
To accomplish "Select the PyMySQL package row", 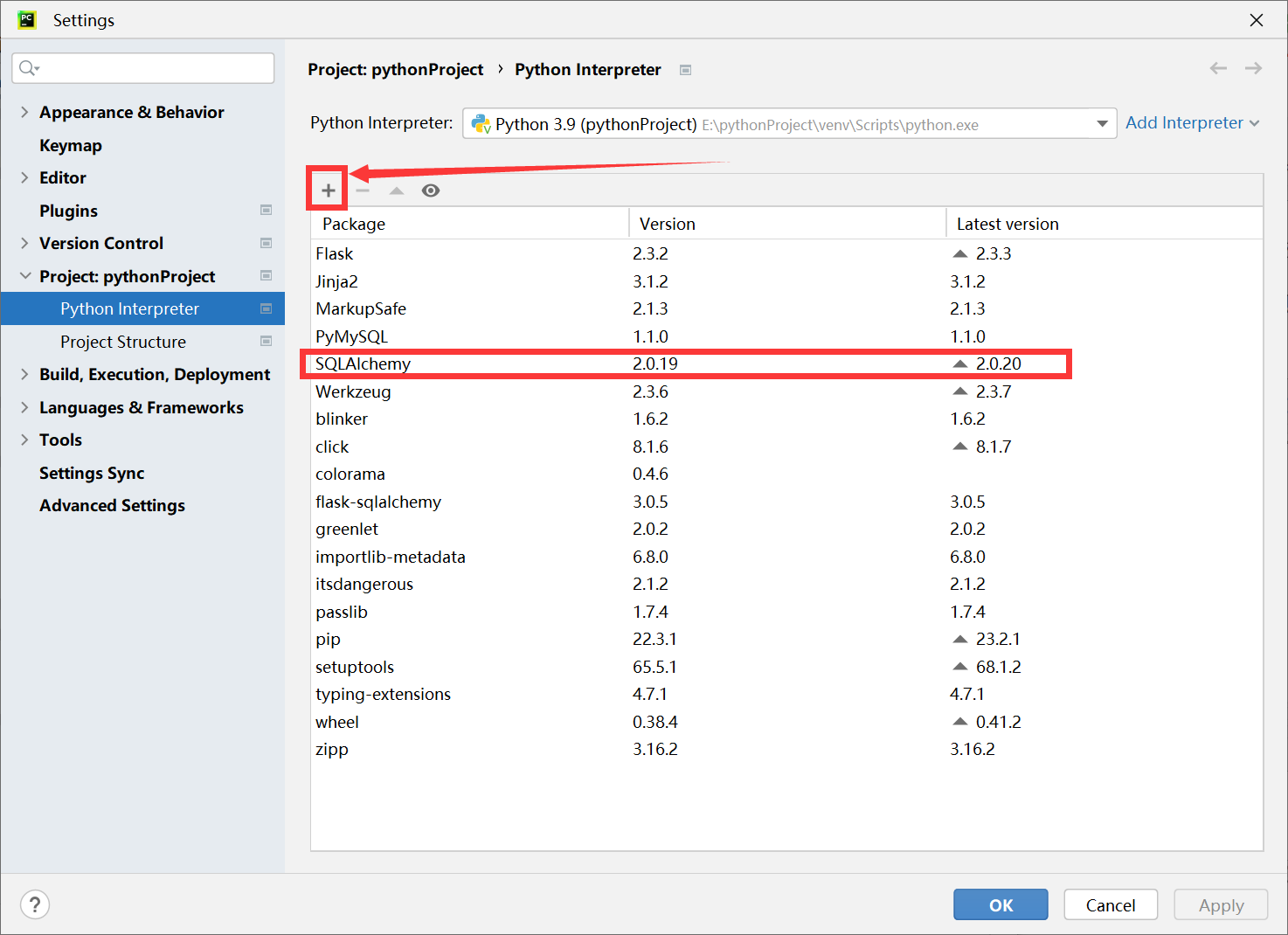I will tap(786, 336).
